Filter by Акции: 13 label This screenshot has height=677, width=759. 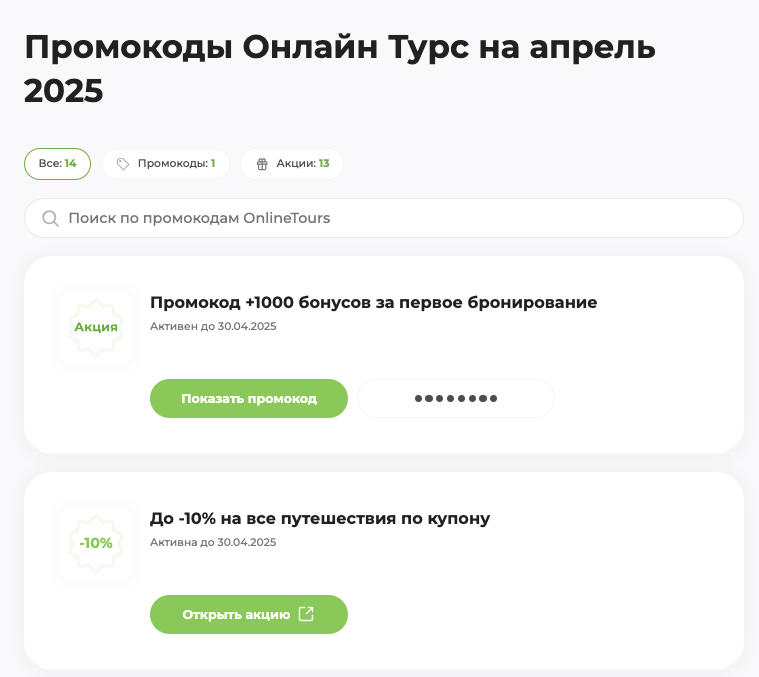pos(303,164)
